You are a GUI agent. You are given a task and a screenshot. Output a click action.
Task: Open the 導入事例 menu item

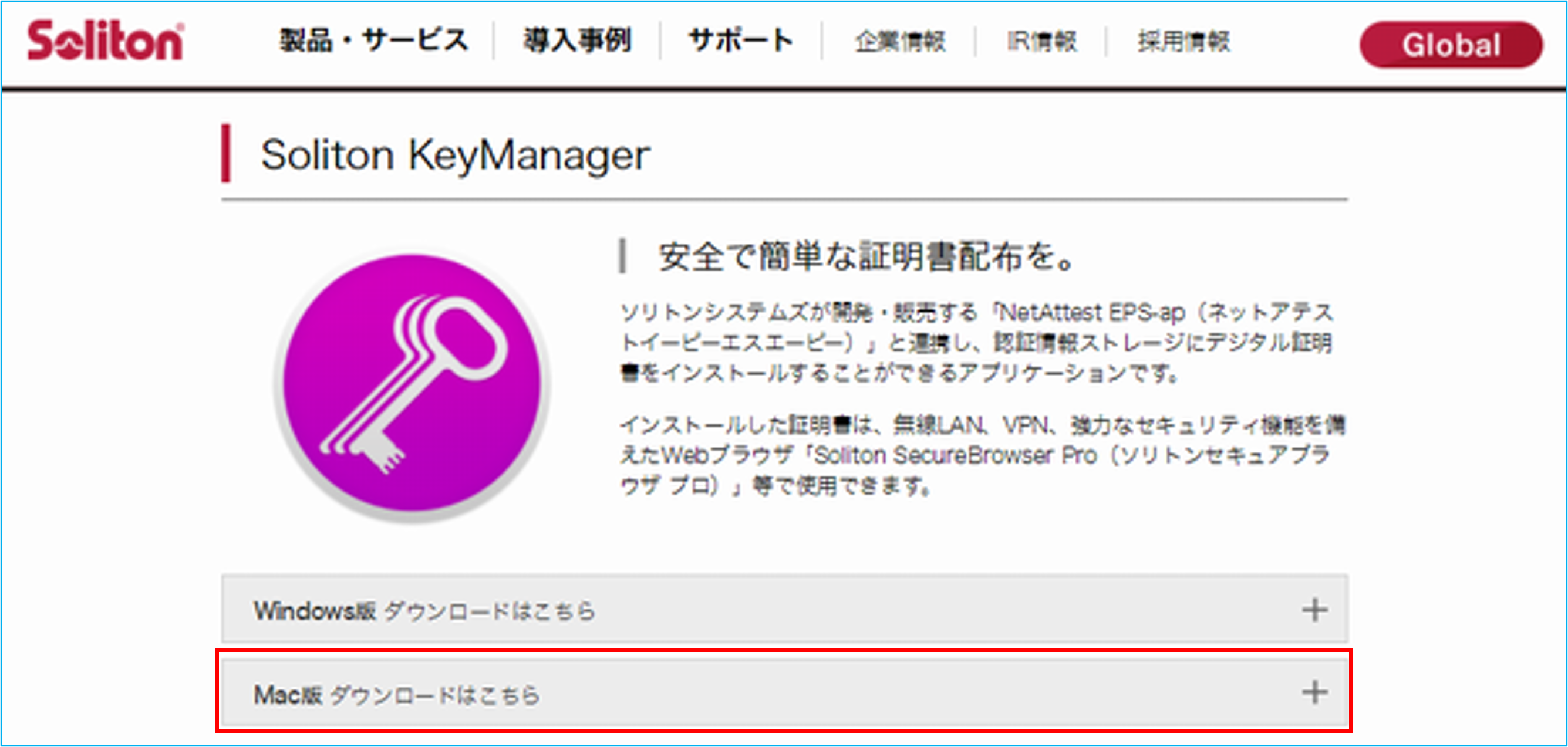point(577,40)
